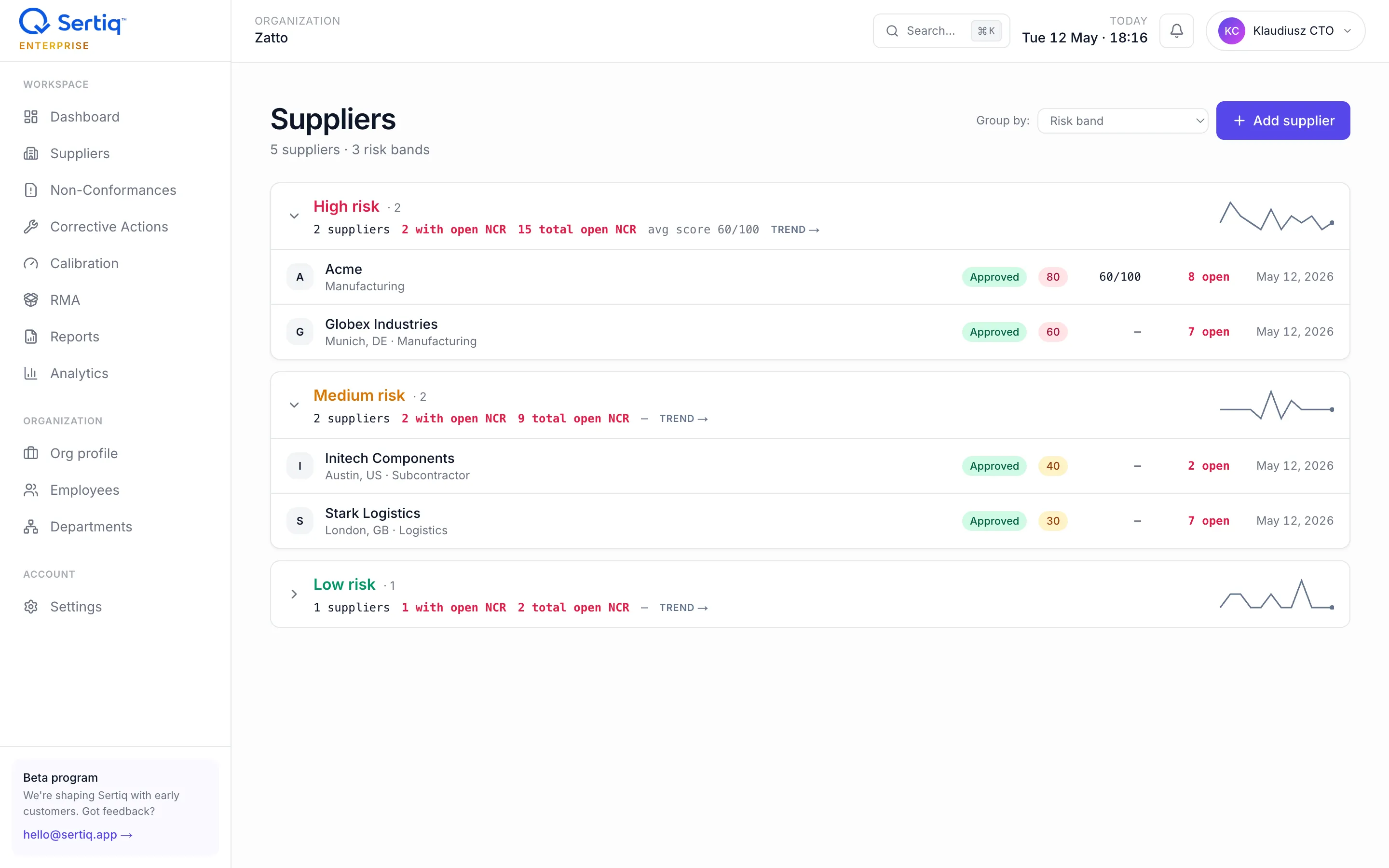The width and height of the screenshot is (1389, 868).
Task: Click the Low risk trend sparkline
Action: tap(1277, 594)
